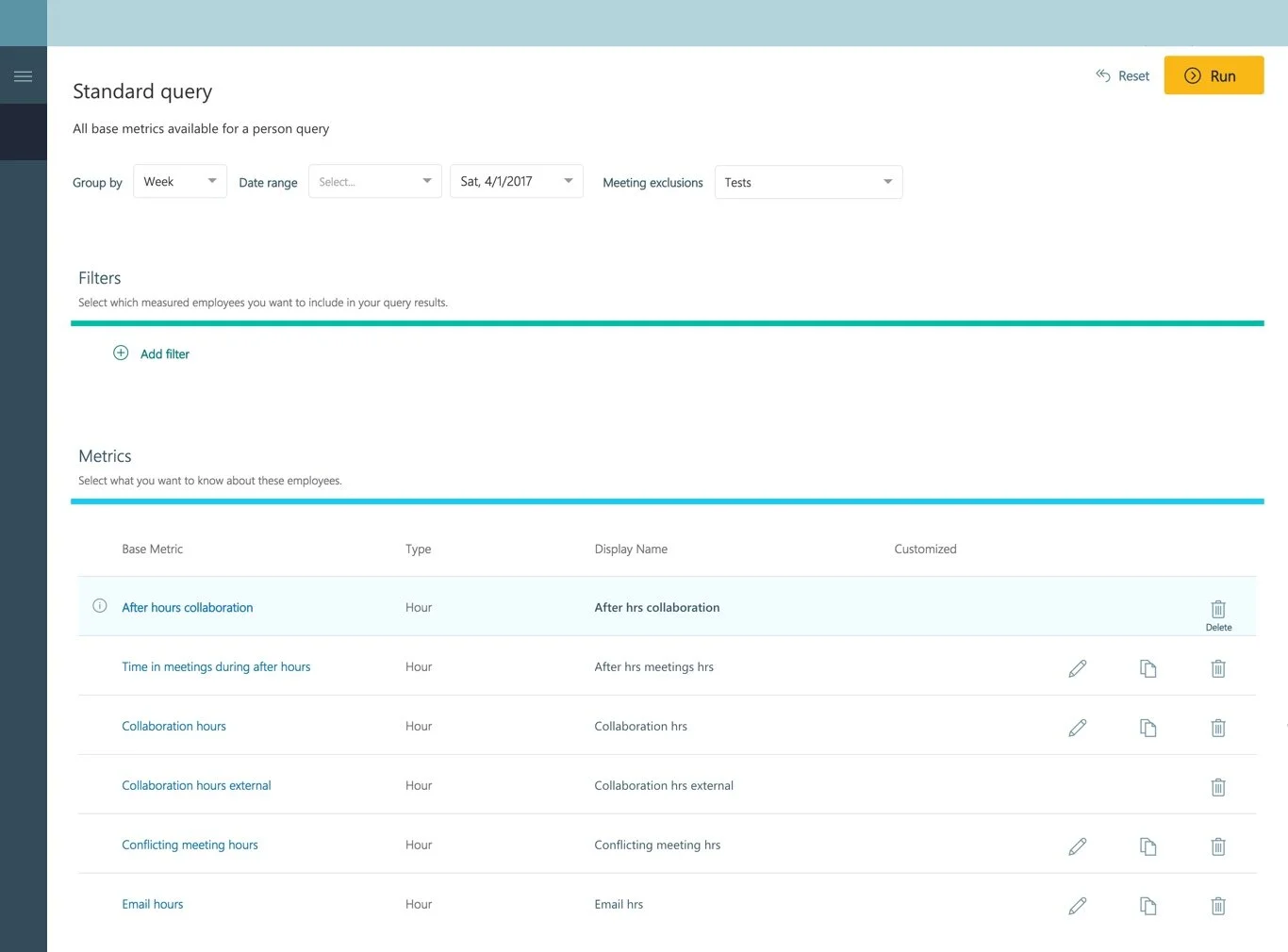This screenshot has width=1288, height=952.
Task: Open the Group by Week dropdown
Action: 179,181
